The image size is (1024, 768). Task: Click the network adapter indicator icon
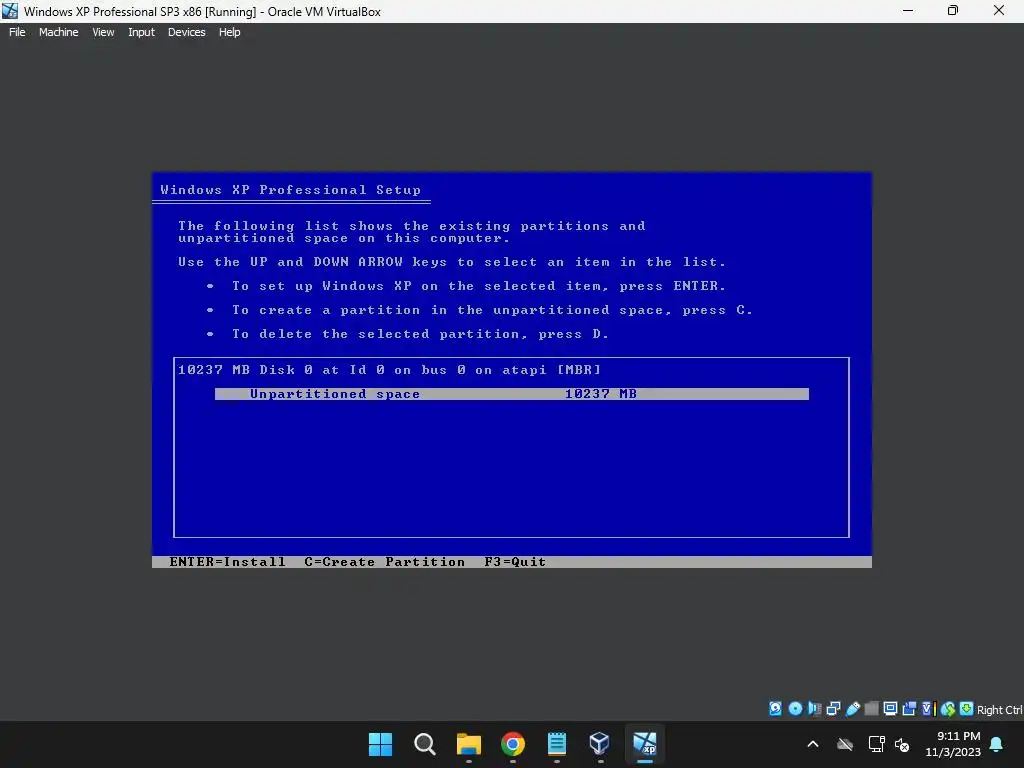pos(833,709)
